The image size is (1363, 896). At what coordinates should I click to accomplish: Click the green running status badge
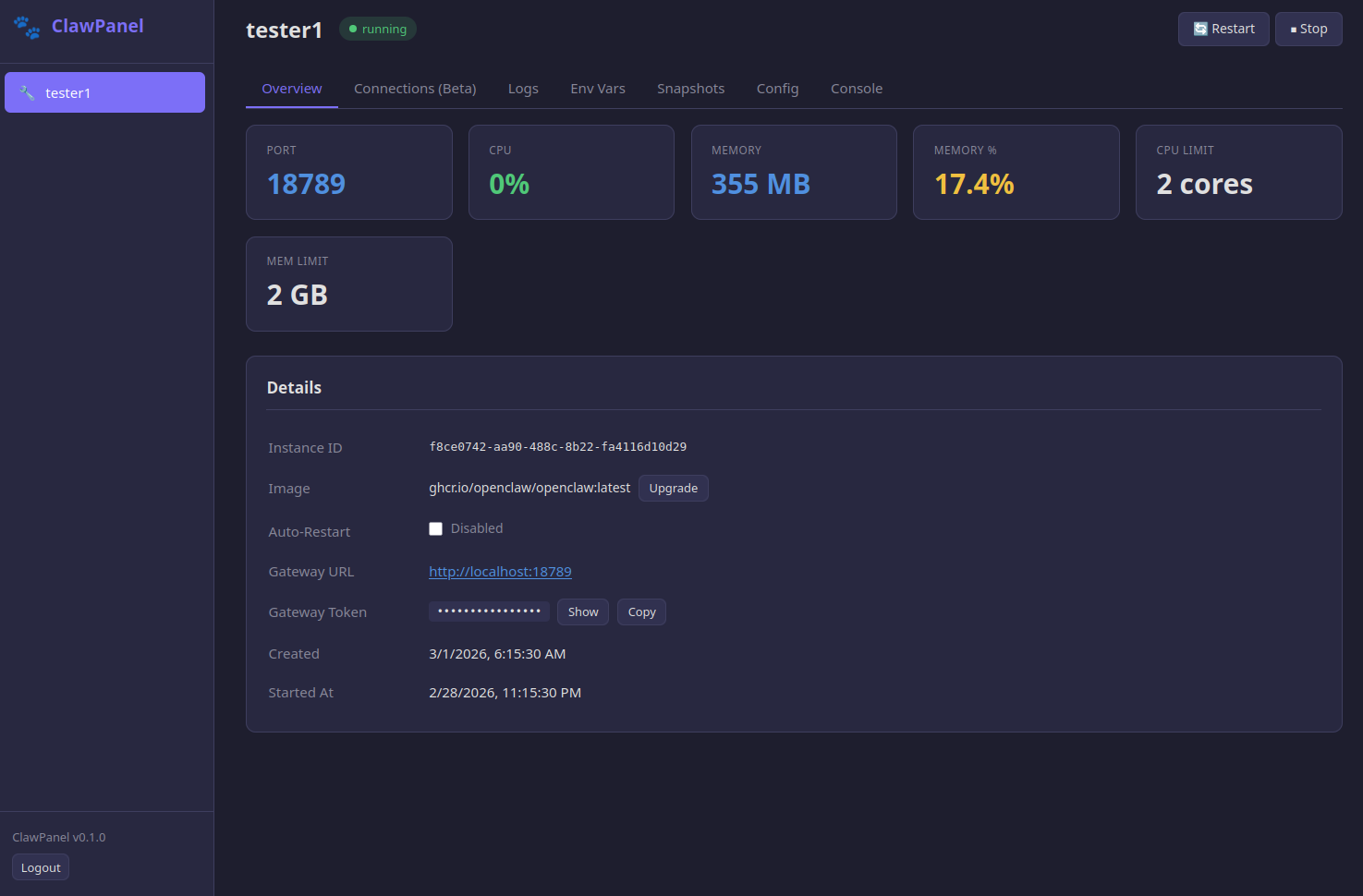tap(378, 30)
